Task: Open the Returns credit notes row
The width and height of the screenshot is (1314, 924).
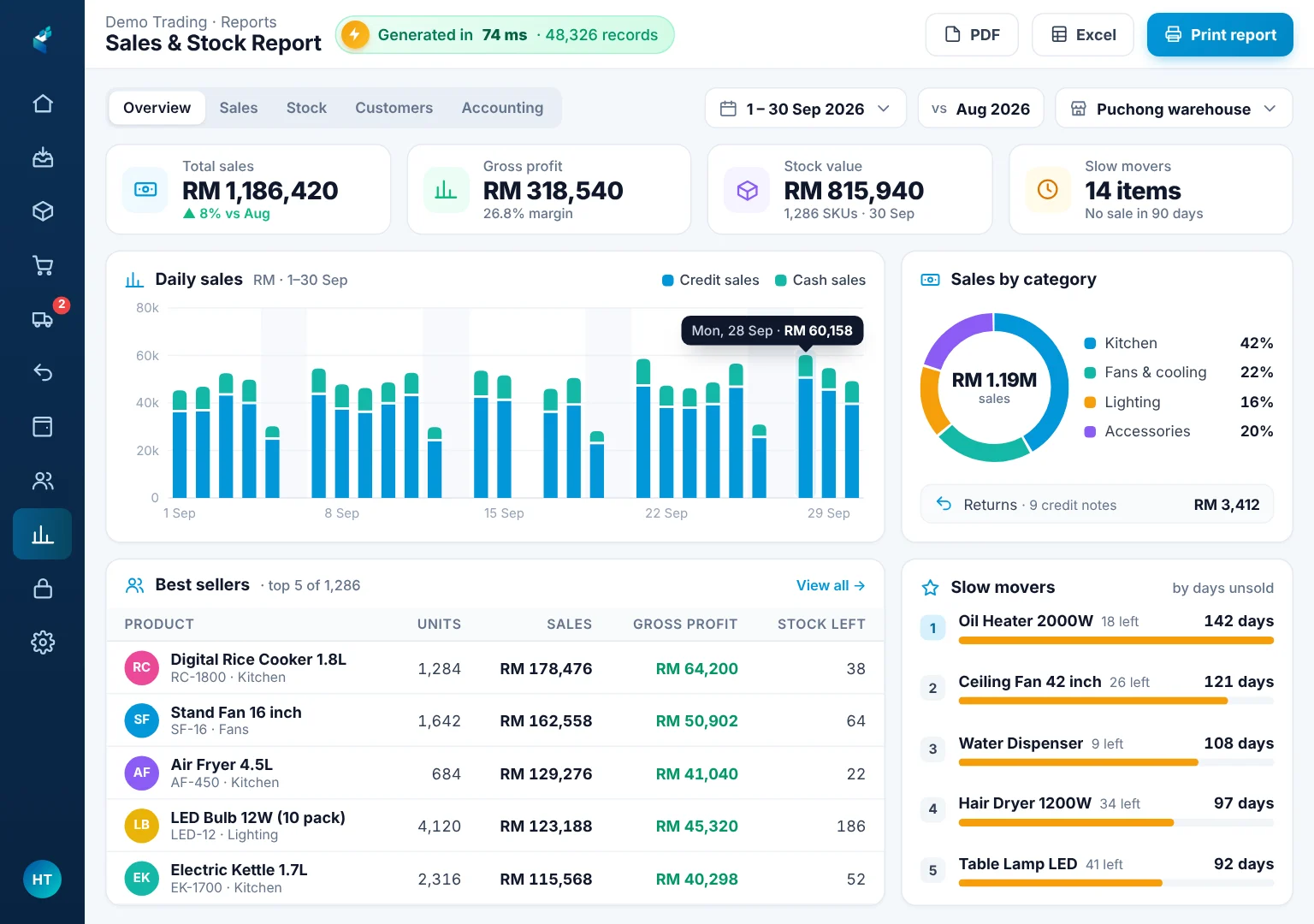Action: coord(1097,505)
